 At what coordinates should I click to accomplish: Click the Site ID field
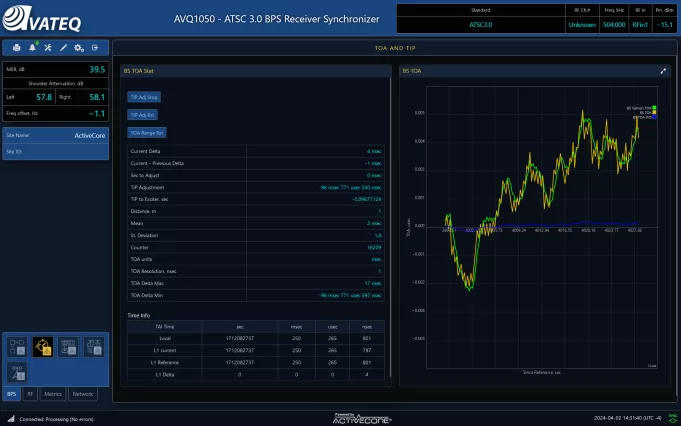point(56,152)
